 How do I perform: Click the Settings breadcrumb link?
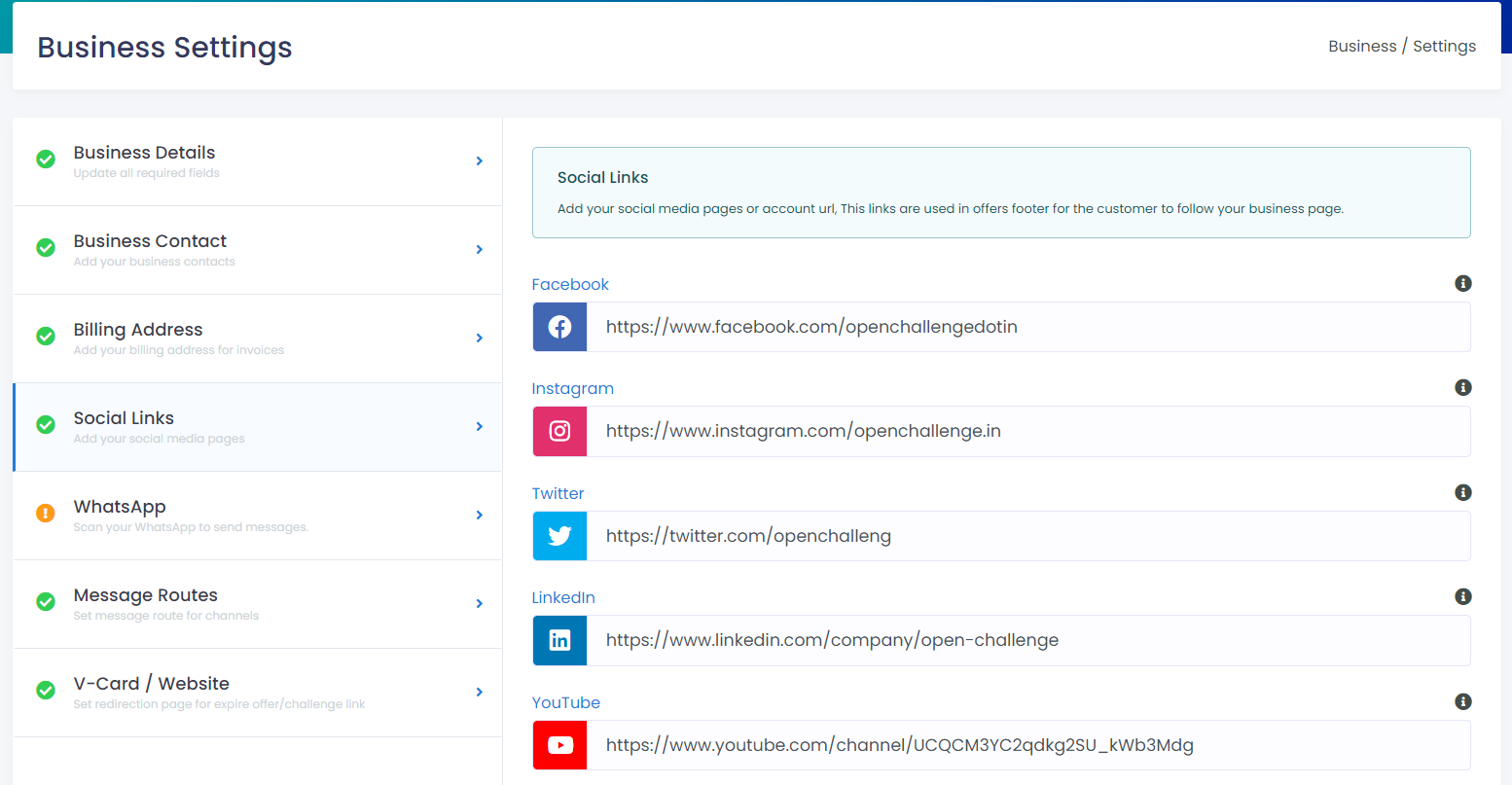pyautogui.click(x=1444, y=46)
